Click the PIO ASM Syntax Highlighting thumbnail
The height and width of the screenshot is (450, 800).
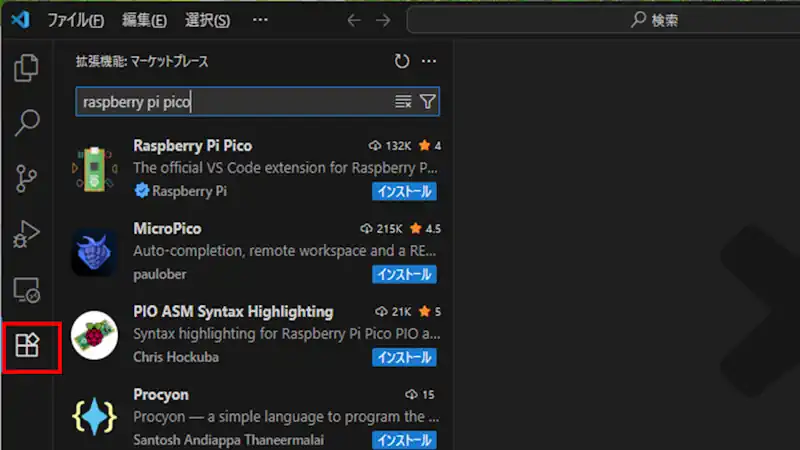tap(94, 335)
